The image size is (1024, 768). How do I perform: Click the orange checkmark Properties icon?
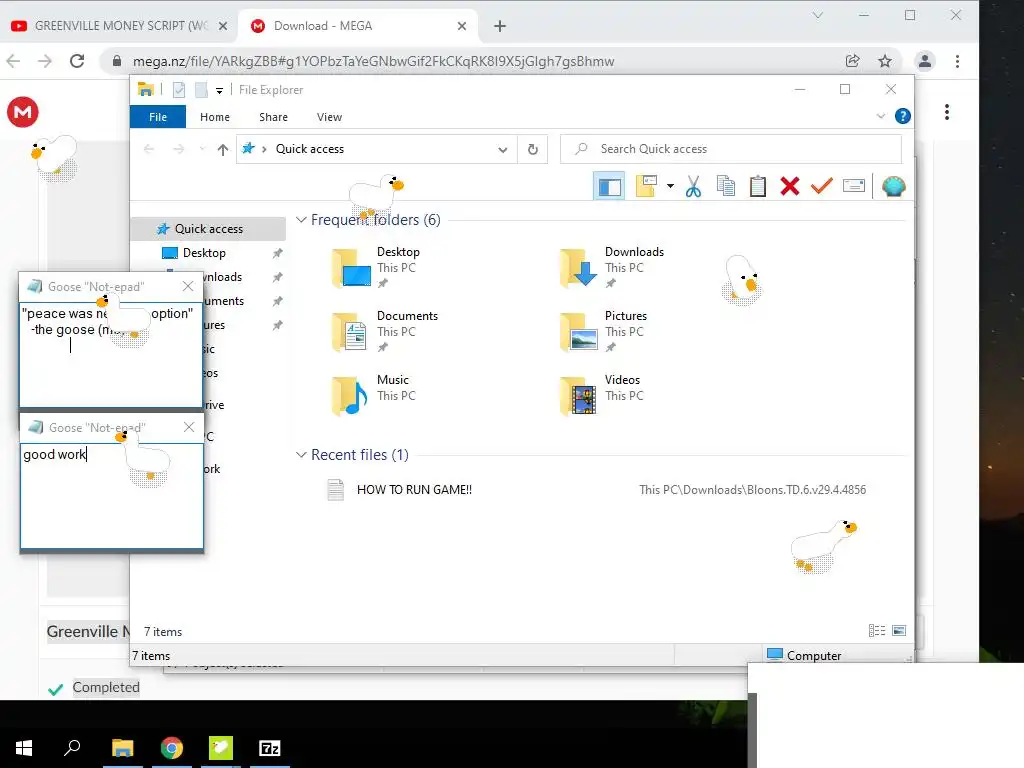click(x=822, y=187)
